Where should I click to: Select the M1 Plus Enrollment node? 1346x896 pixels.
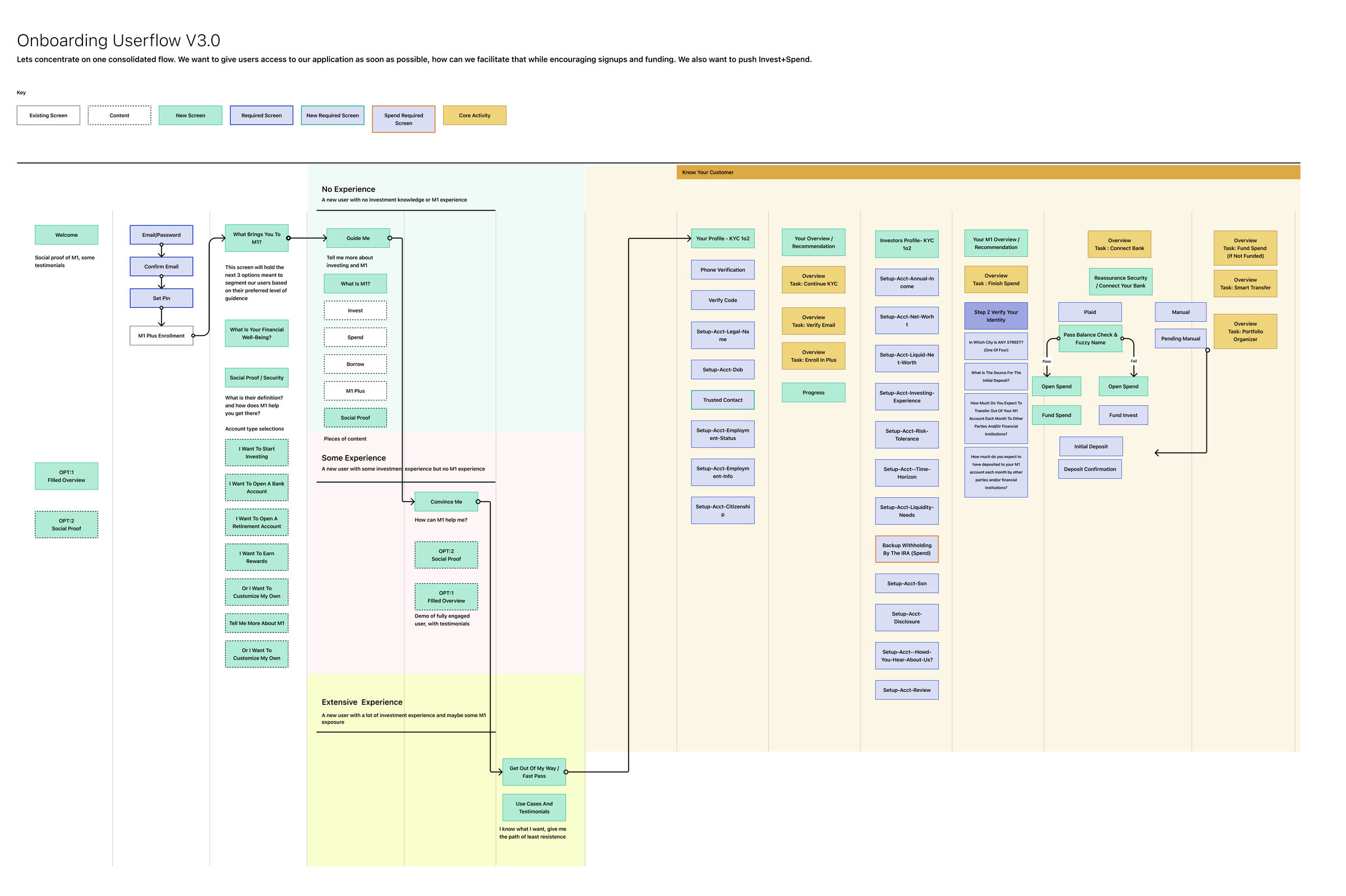coord(161,335)
